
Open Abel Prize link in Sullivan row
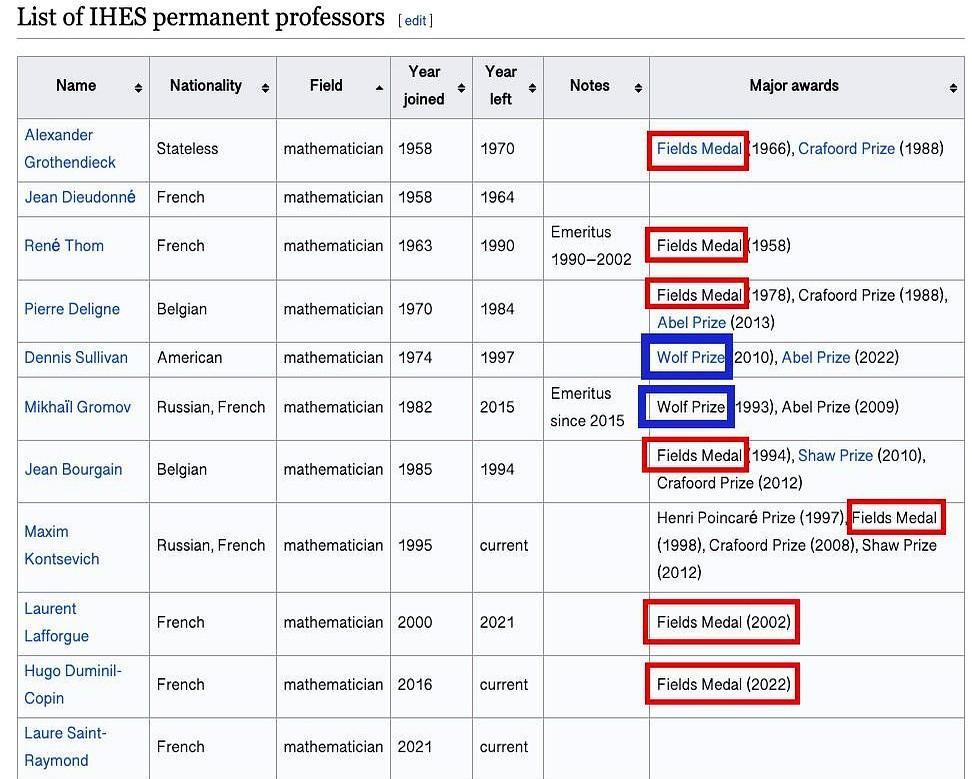point(815,358)
